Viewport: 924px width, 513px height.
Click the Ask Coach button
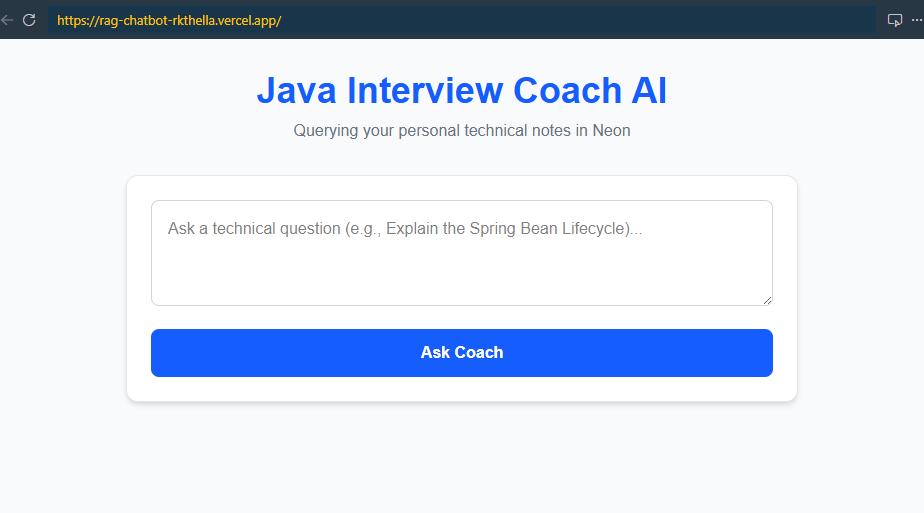coord(461,353)
